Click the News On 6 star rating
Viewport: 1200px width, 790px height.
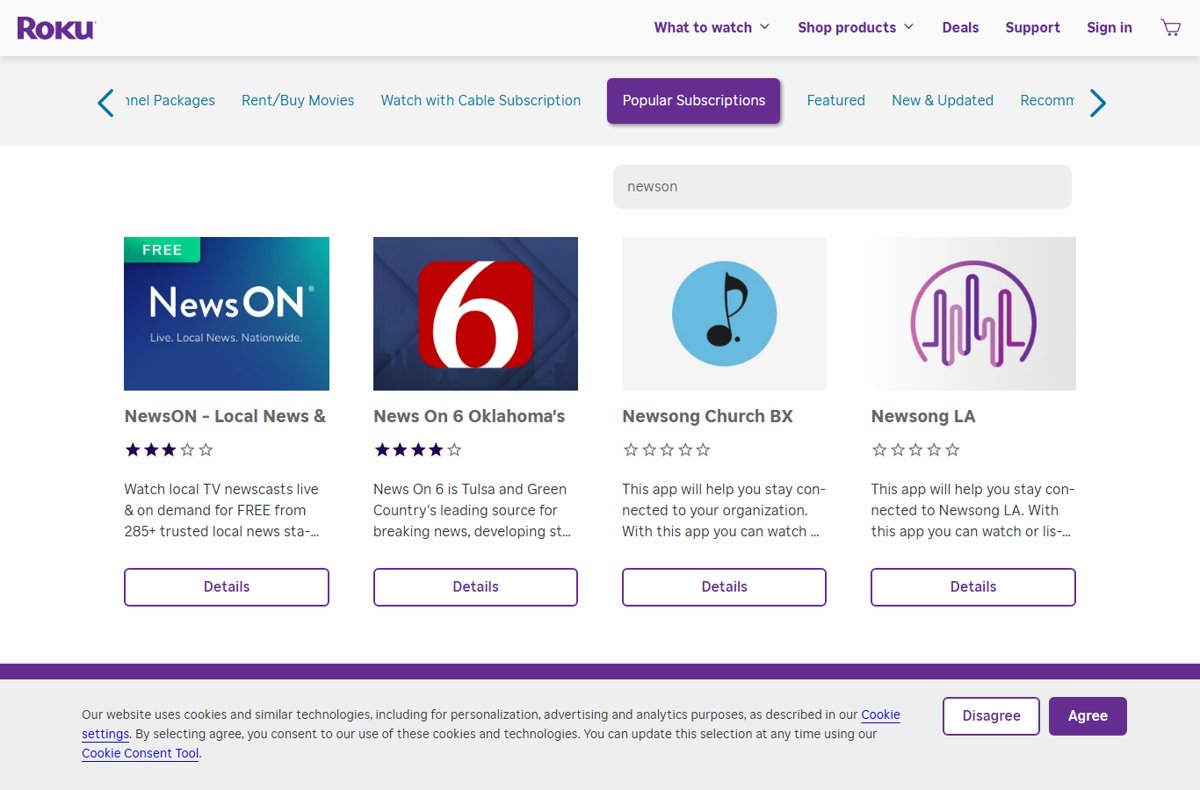[418, 450]
